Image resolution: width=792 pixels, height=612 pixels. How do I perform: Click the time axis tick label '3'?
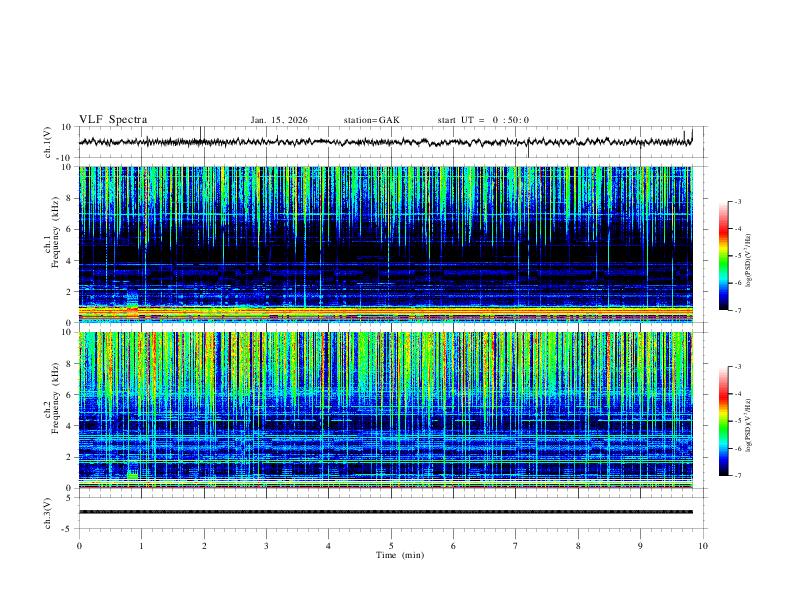point(266,546)
